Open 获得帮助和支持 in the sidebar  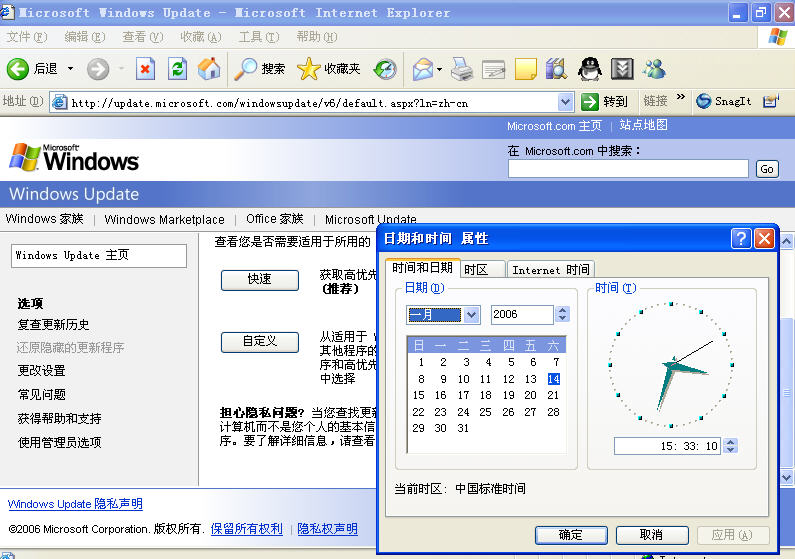click(59, 418)
